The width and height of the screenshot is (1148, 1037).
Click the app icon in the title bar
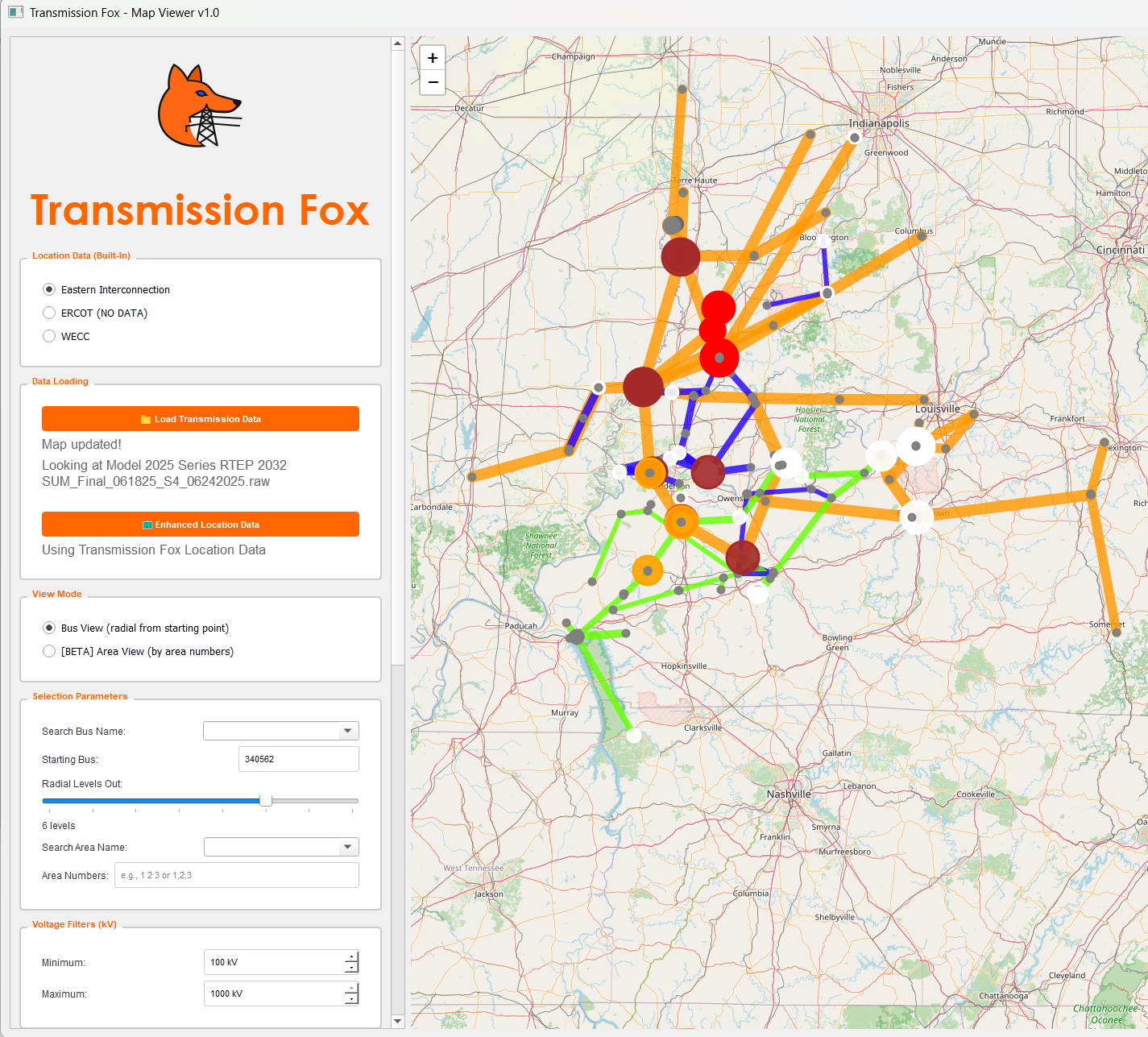click(15, 12)
